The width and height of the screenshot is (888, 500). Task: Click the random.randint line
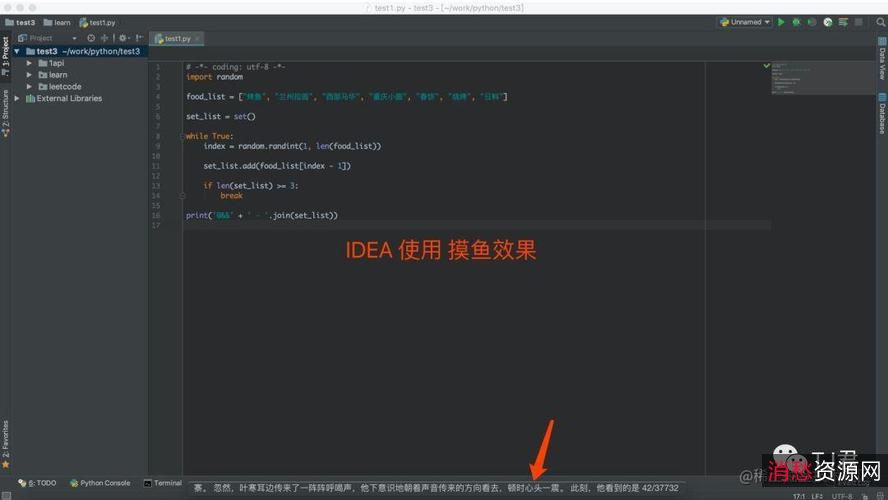(x=292, y=146)
